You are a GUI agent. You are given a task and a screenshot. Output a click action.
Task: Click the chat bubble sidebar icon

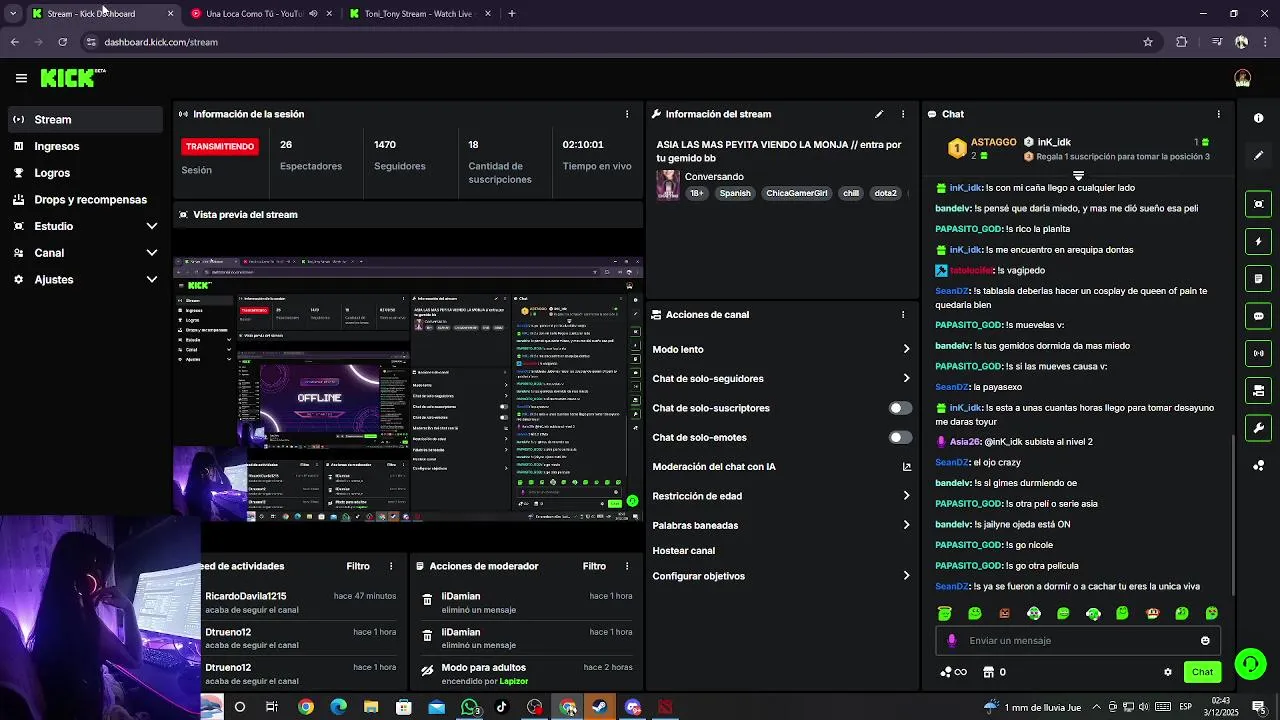point(1258,316)
